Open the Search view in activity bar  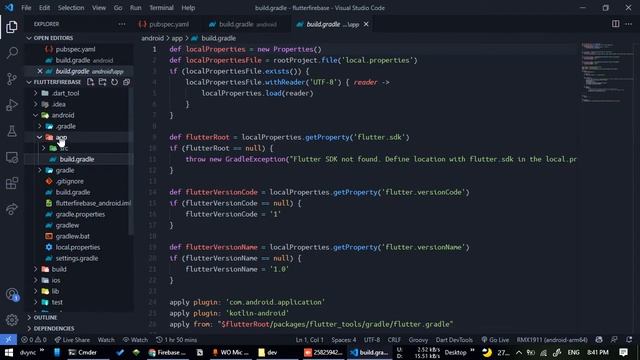click(x=12, y=53)
